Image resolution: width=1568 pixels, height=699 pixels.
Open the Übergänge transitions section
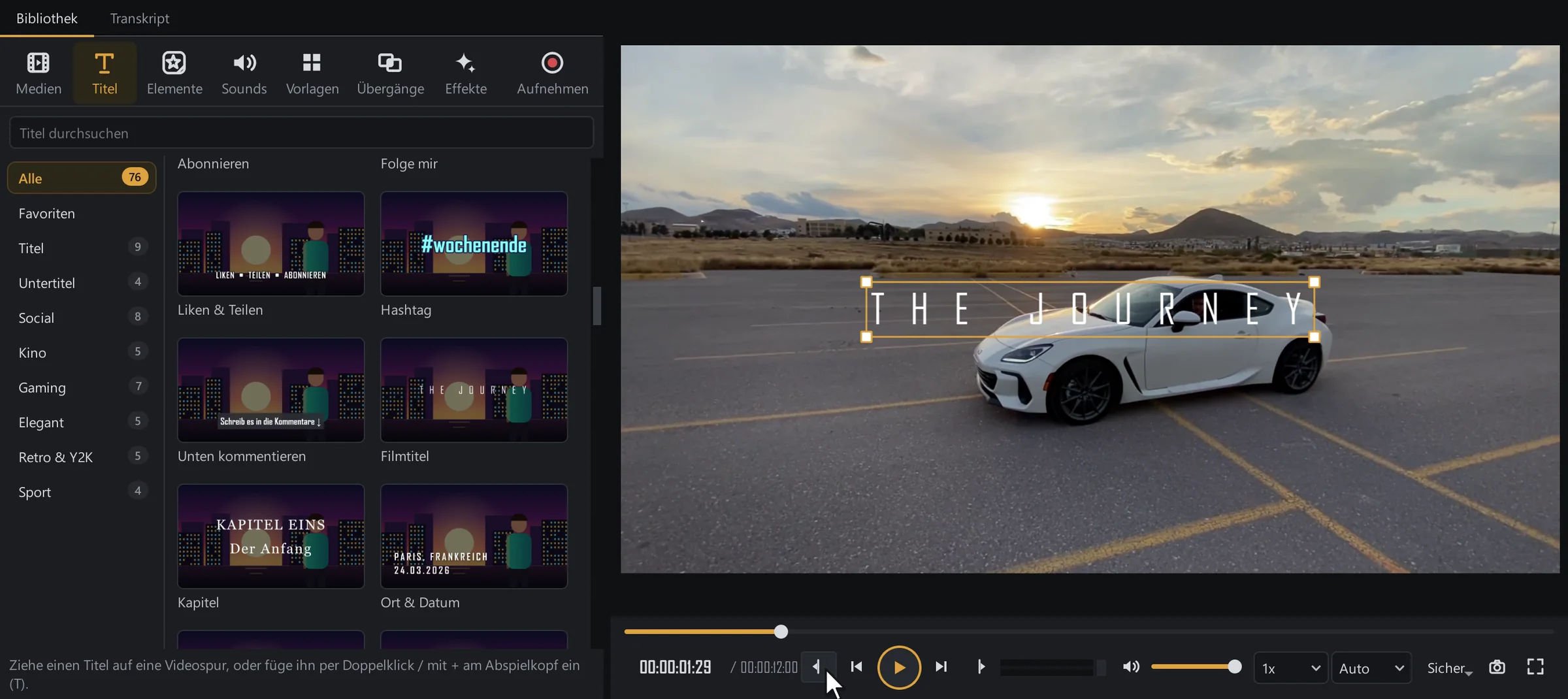click(390, 73)
